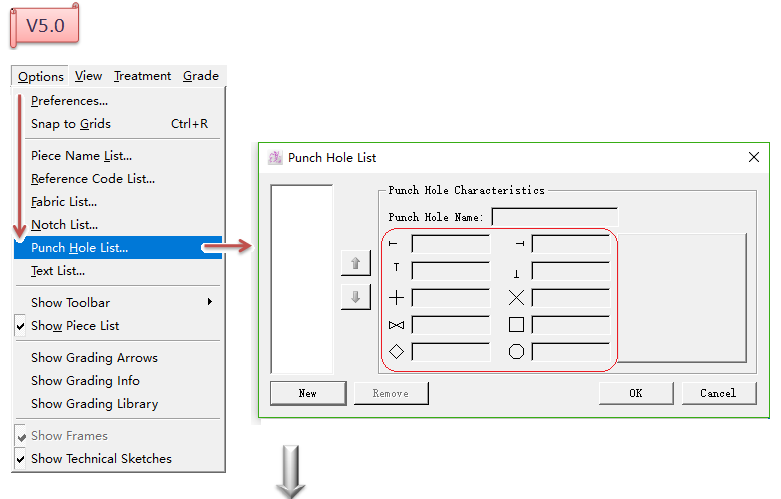Open the Treatment menu
This screenshot has height=499, width=781.
coord(142,76)
